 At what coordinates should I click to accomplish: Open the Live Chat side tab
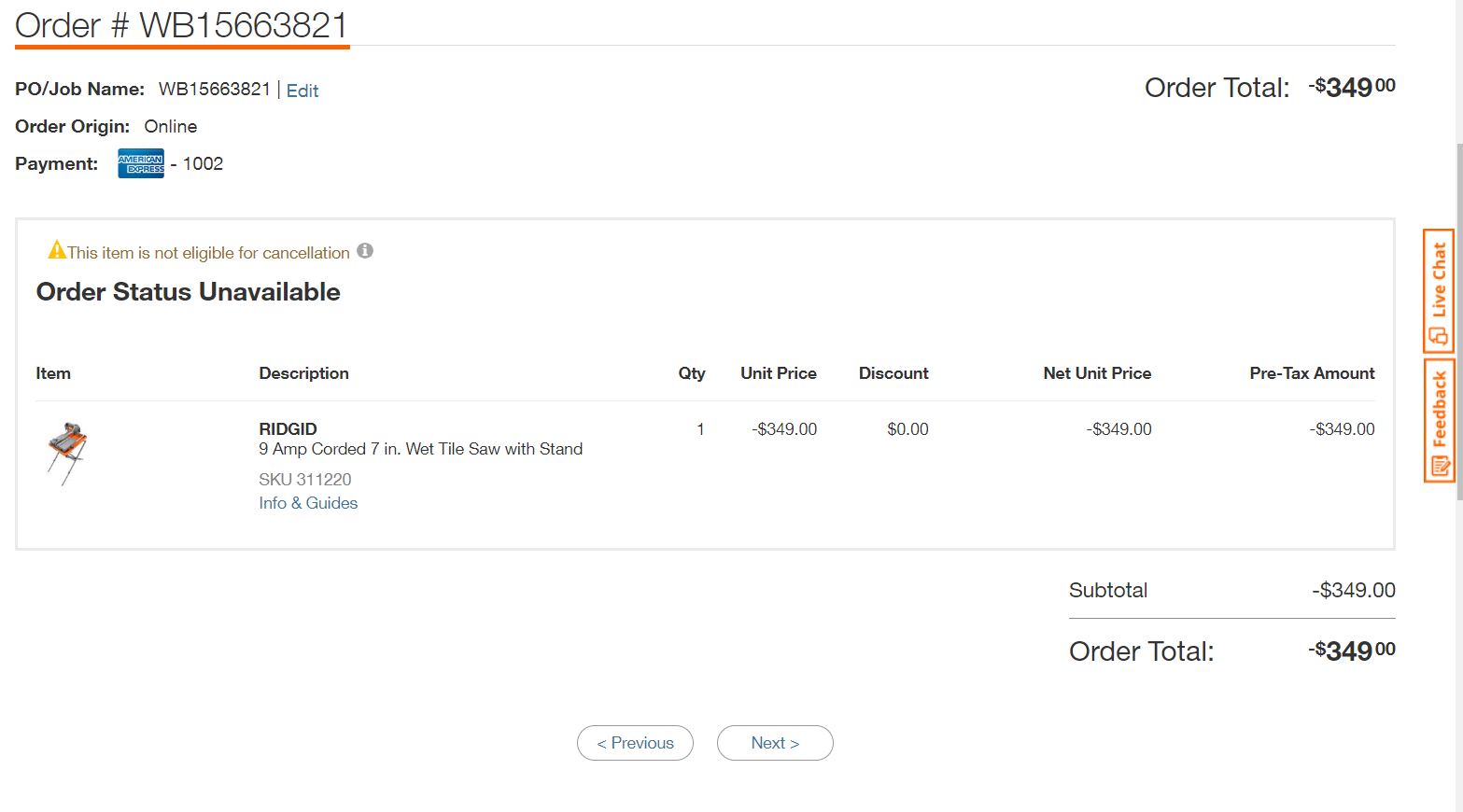pyautogui.click(x=1439, y=291)
